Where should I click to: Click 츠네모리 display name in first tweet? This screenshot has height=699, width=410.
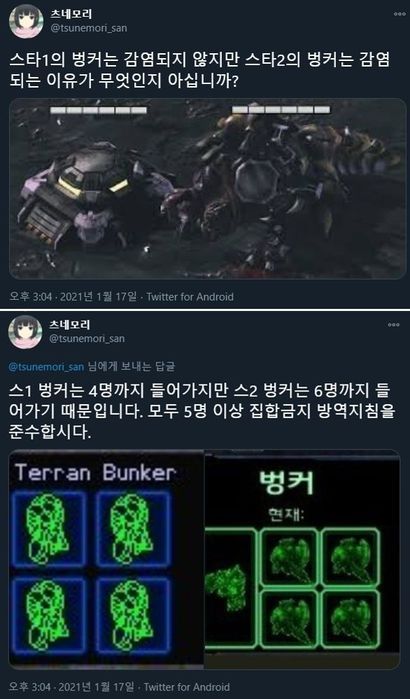(69, 15)
